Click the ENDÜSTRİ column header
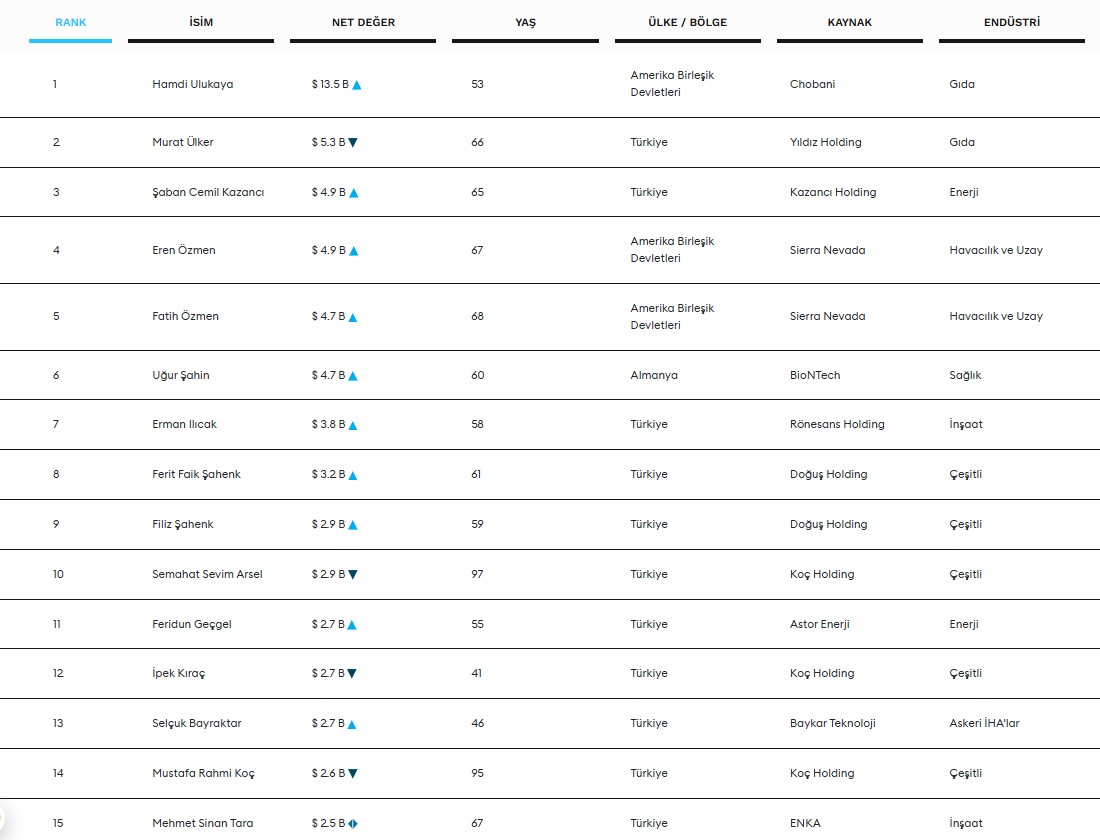 [1012, 22]
